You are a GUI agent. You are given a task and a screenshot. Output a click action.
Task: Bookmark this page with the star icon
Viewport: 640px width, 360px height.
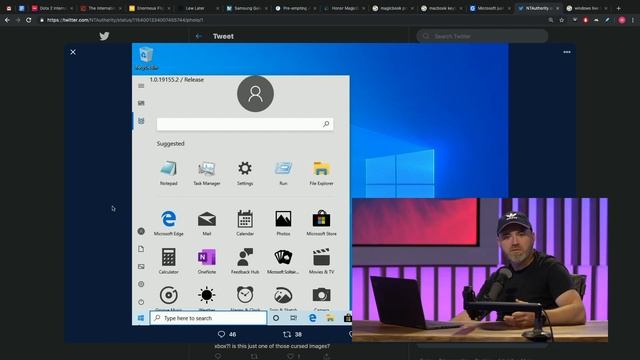pos(562,20)
